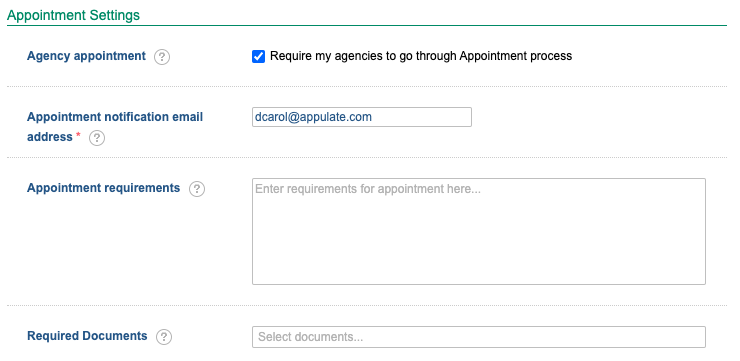Image resolution: width=740 pixels, height=361 pixels.
Task: Click the 'Select documents...' placeholder text
Action: (311, 337)
